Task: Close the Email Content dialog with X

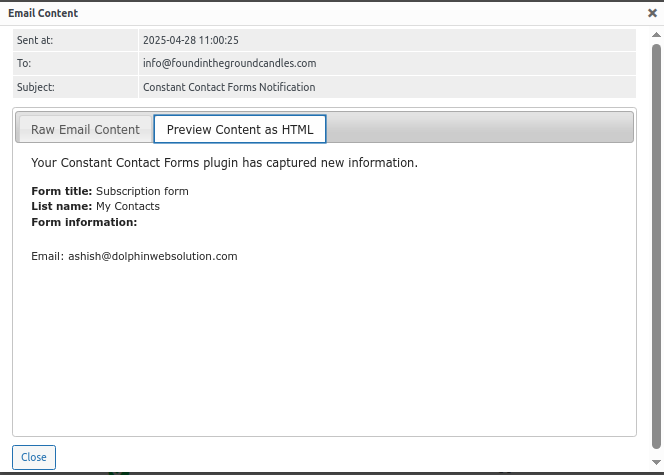Action: (x=652, y=13)
